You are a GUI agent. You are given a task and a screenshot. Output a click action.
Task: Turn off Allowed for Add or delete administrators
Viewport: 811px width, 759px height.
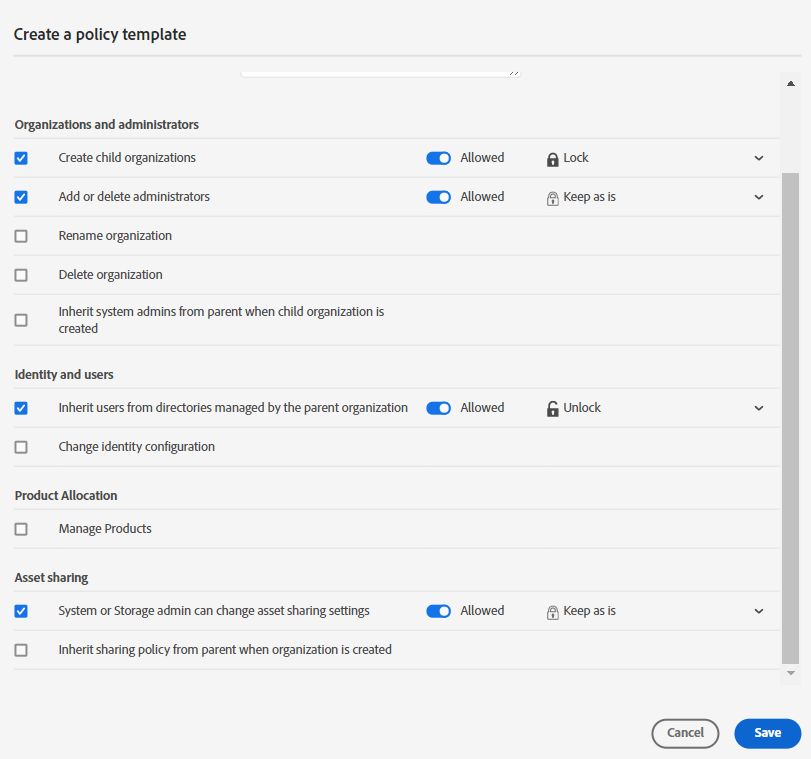(x=438, y=196)
